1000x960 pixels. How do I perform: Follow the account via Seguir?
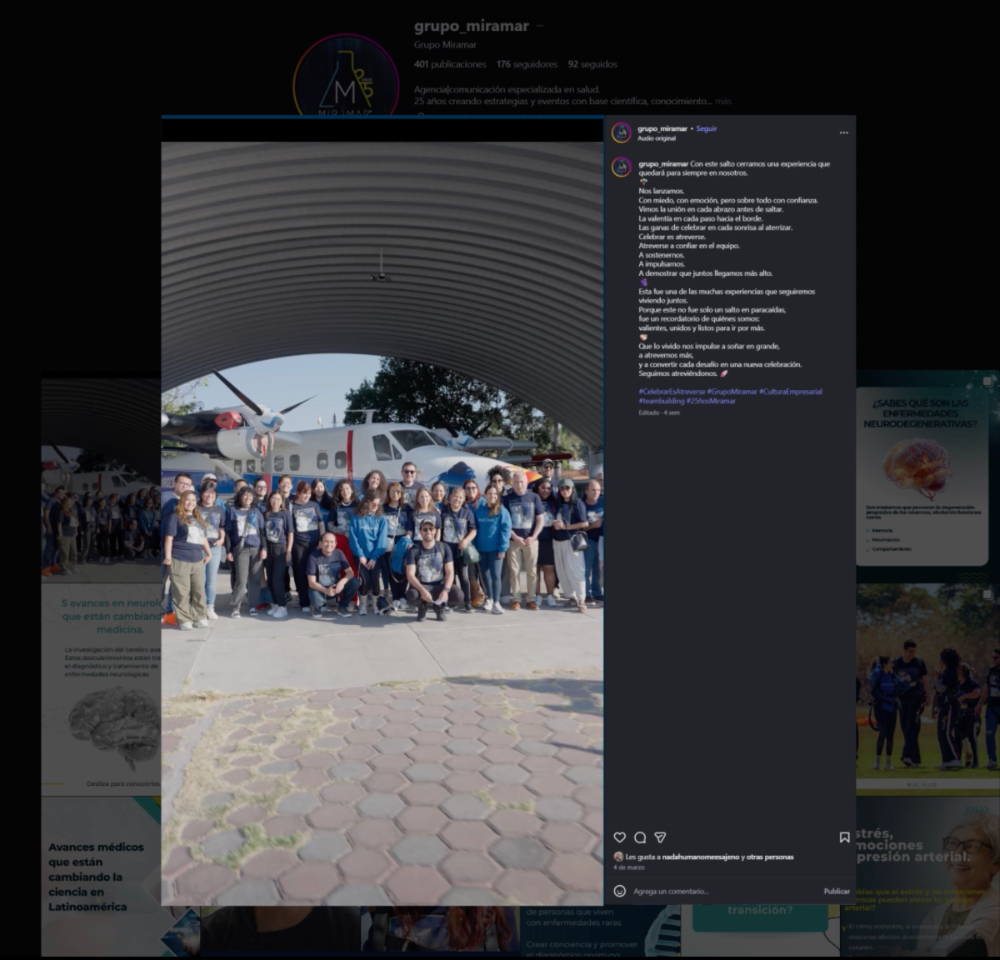pyautogui.click(x=707, y=128)
